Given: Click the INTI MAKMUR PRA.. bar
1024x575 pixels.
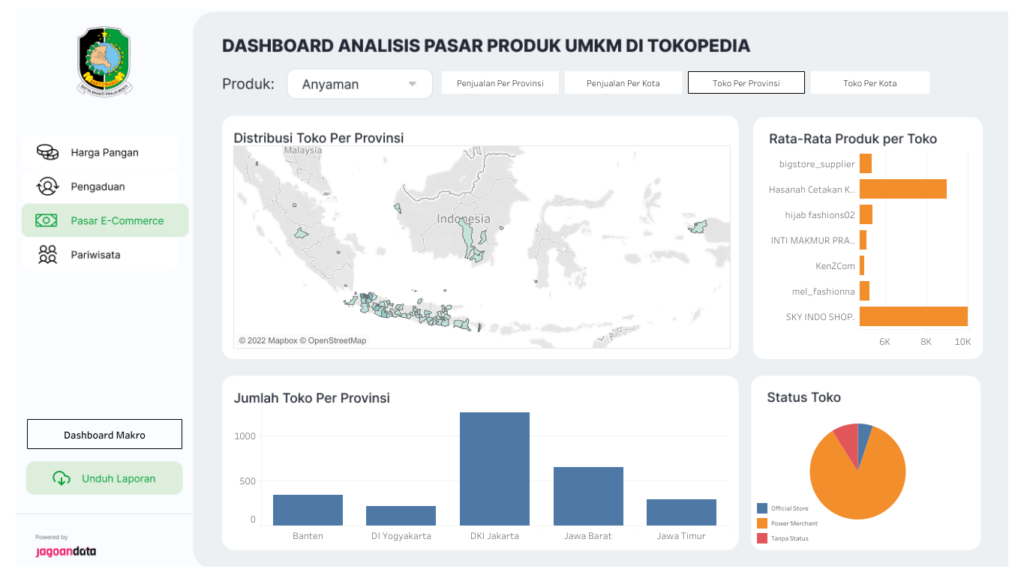Looking at the screenshot, I should [863, 240].
